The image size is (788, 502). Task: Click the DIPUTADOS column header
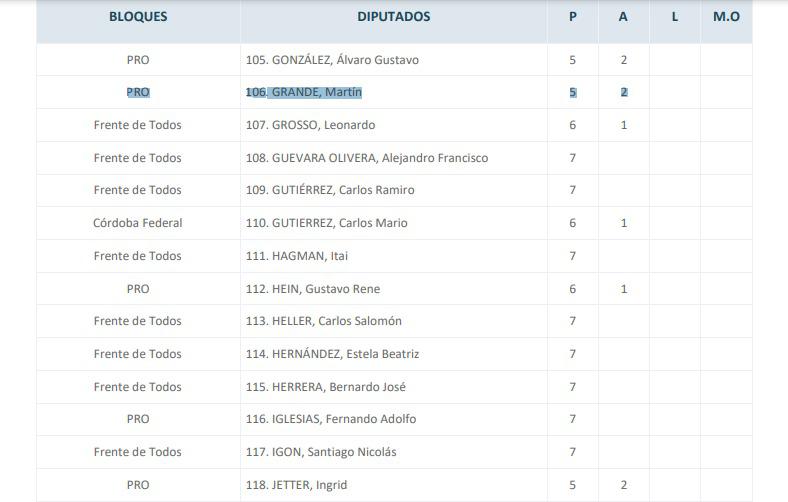coord(393,17)
